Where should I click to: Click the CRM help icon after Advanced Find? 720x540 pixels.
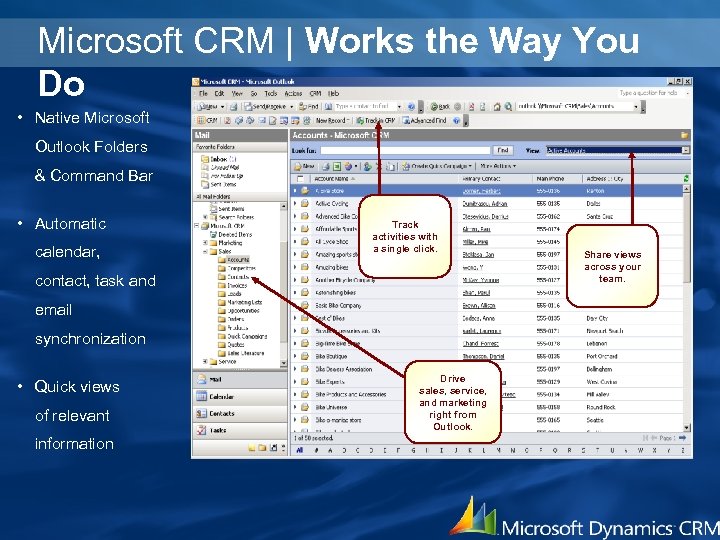point(456,120)
